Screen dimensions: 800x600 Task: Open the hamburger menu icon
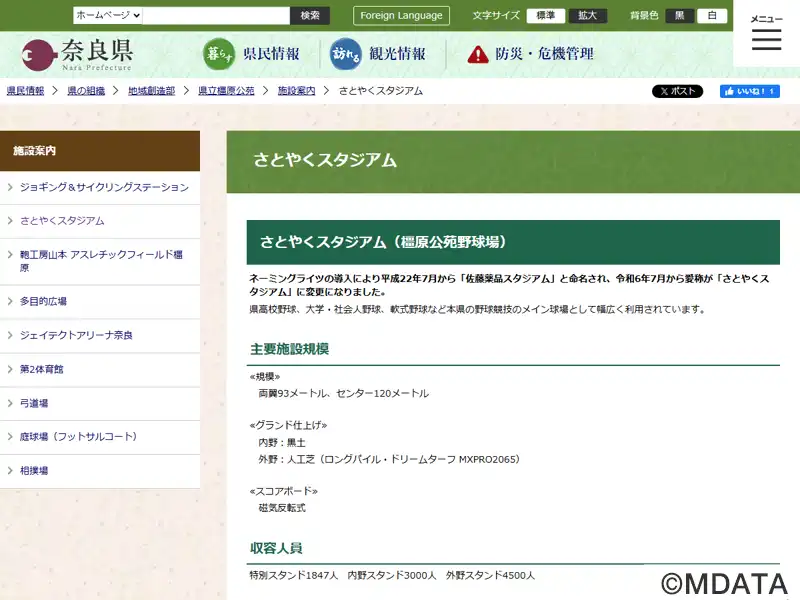[766, 39]
